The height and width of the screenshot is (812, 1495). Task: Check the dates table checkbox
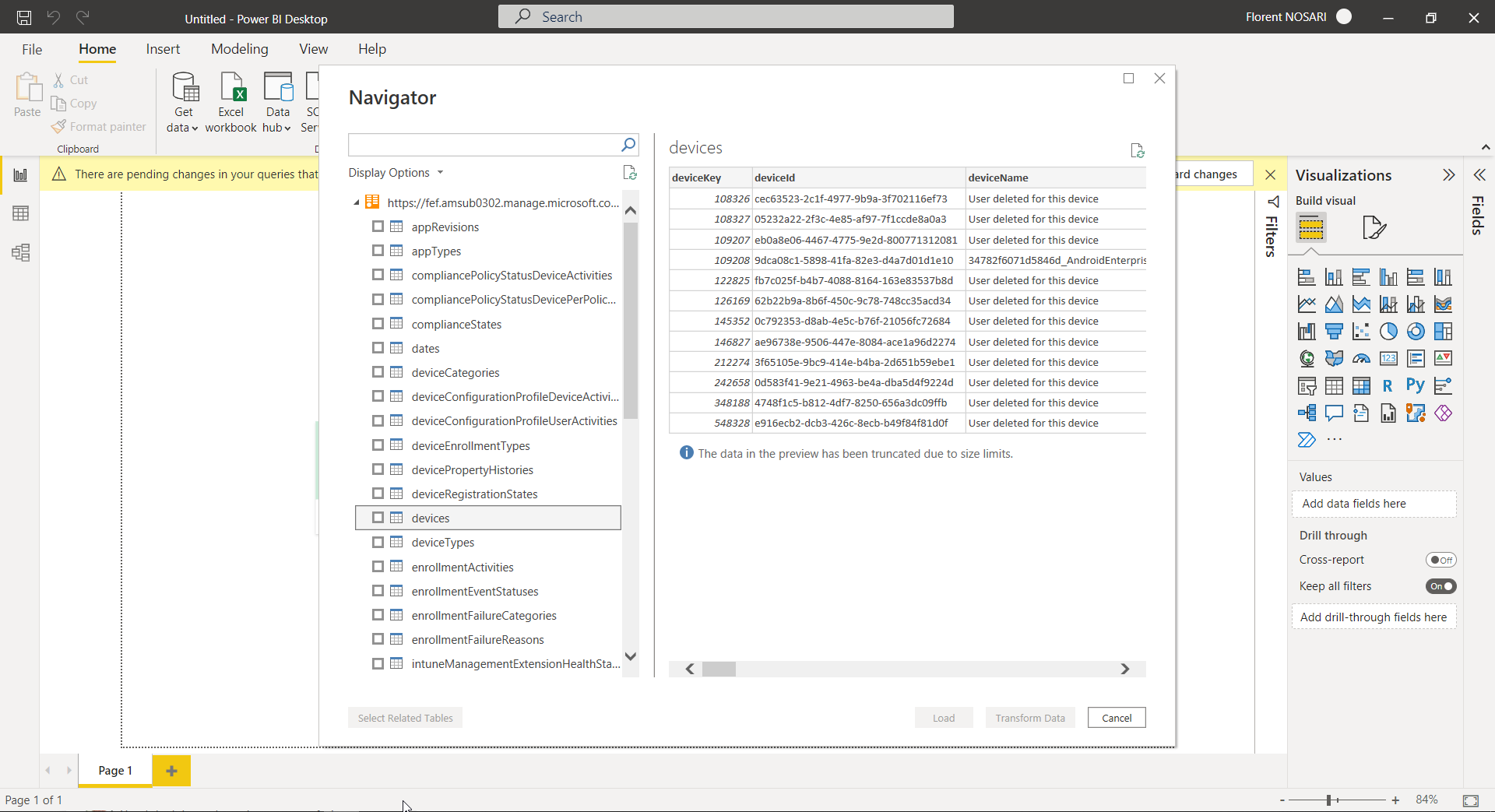coord(378,348)
